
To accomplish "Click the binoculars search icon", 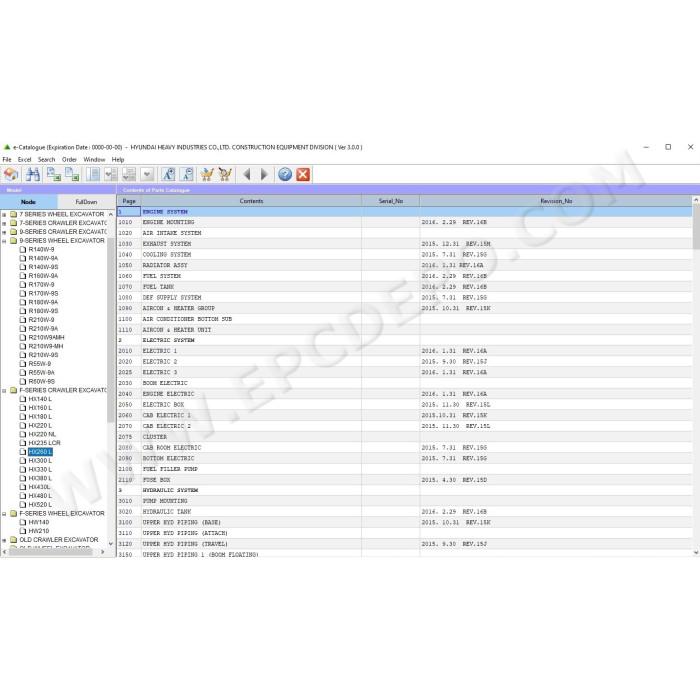I will [x=33, y=174].
